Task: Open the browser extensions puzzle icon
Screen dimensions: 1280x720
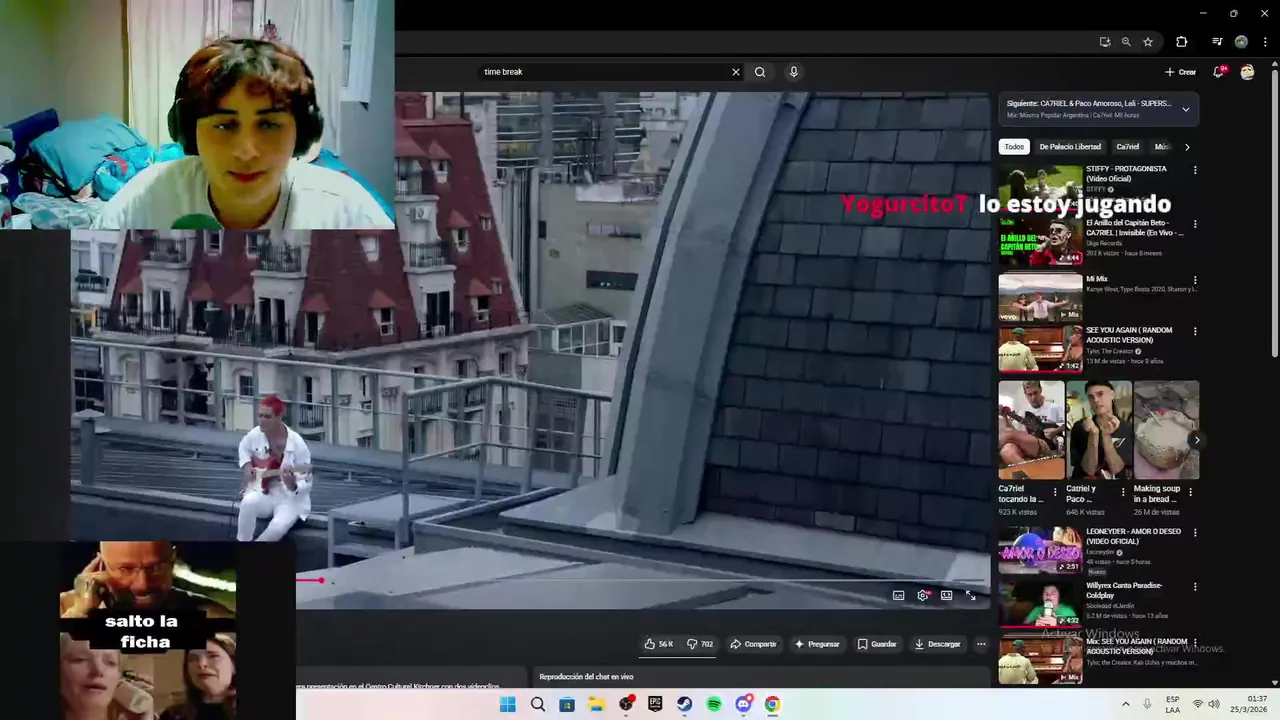Action: click(x=1182, y=42)
